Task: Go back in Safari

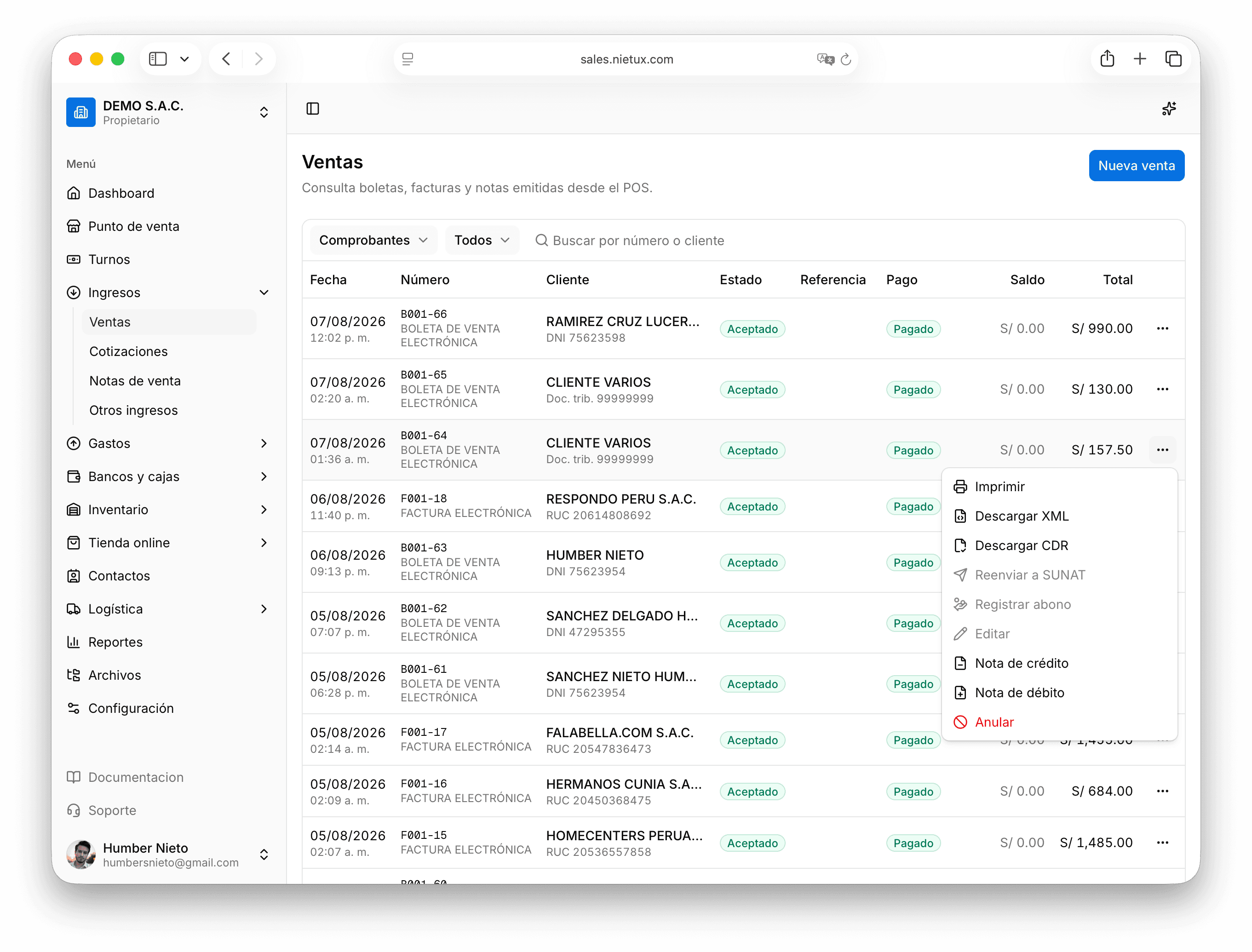Action: (226, 59)
